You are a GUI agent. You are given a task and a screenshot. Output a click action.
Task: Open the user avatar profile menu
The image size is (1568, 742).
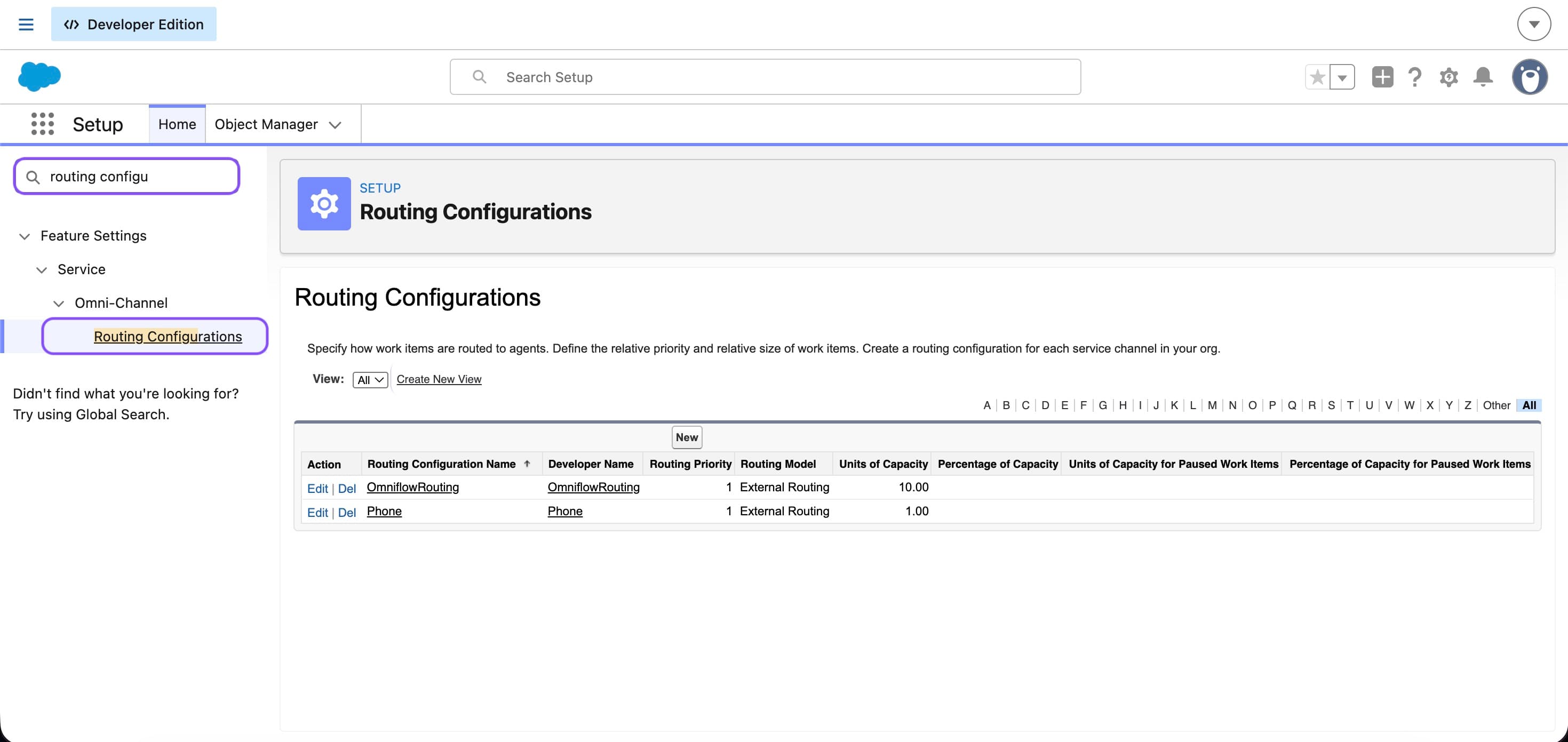click(1530, 77)
